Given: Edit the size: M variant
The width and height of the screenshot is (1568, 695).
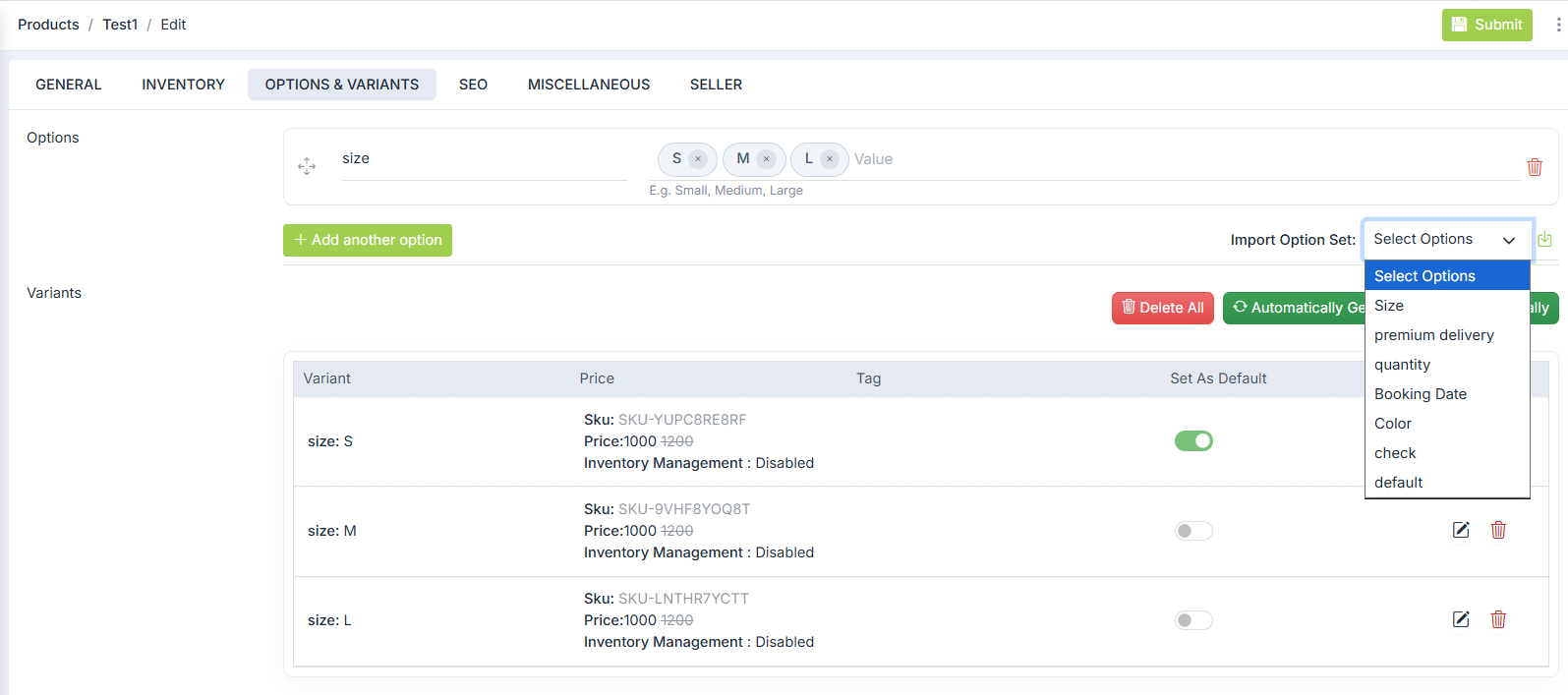Looking at the screenshot, I should 1461,531.
